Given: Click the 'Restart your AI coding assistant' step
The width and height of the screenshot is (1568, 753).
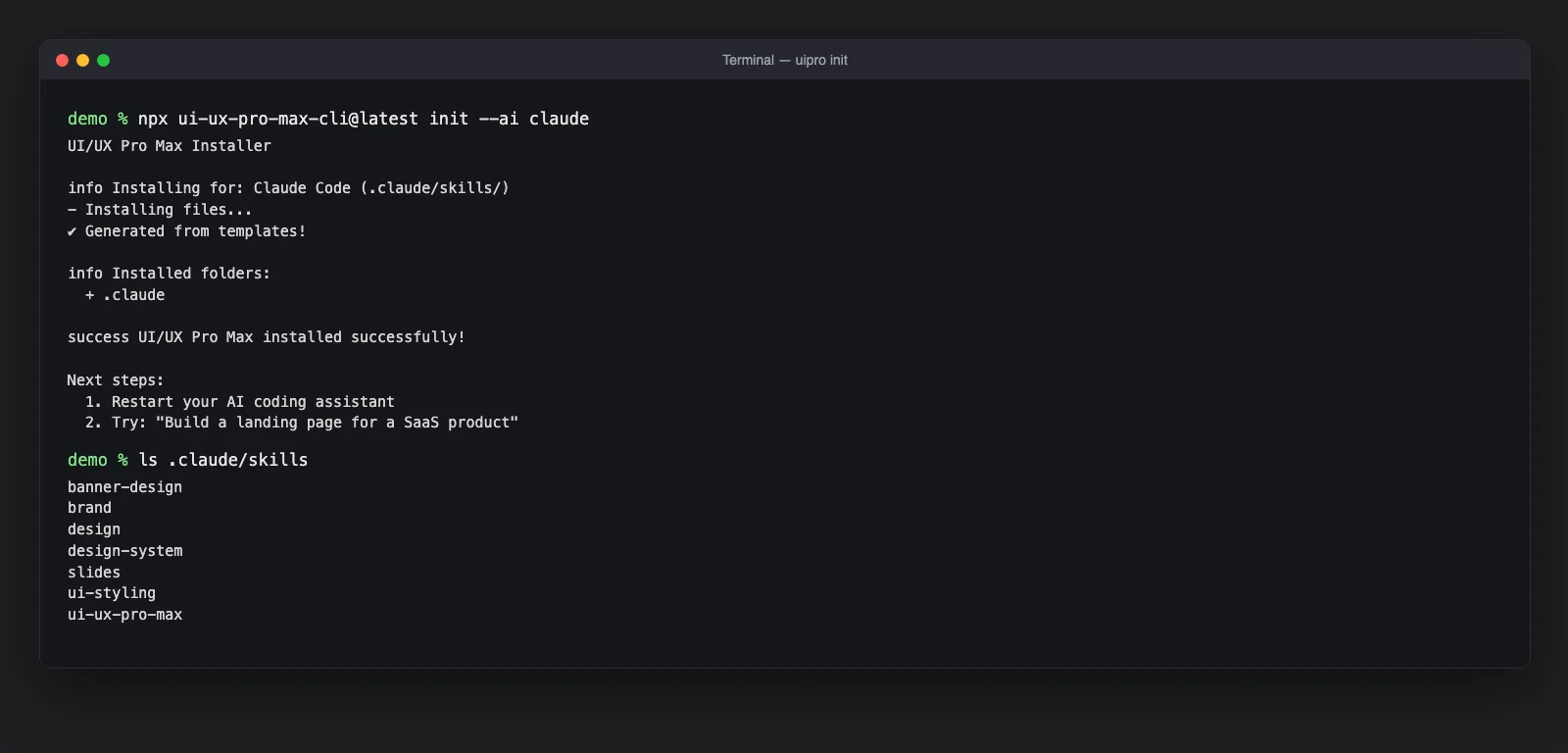Looking at the screenshot, I should click(240, 402).
